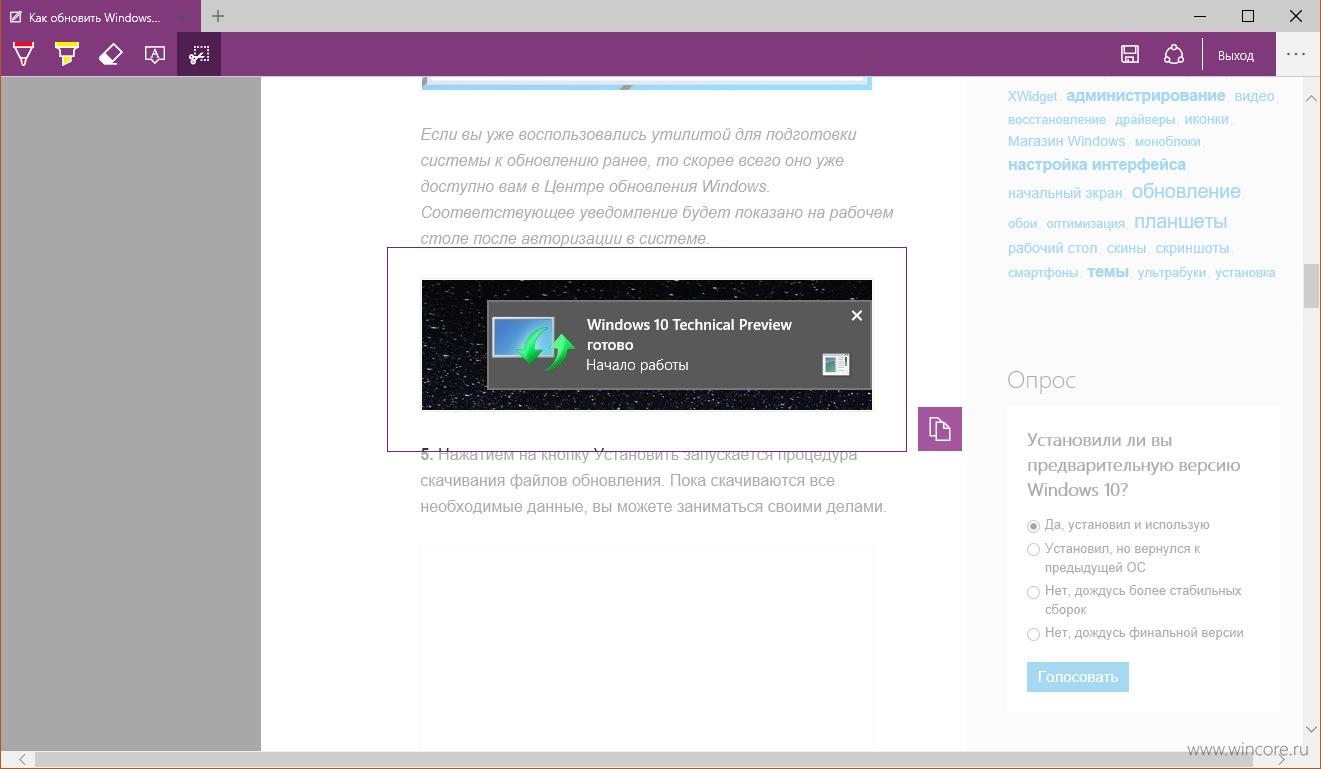Add a typed note tool
Viewport: 1321px width, 769px height.
(x=155, y=54)
